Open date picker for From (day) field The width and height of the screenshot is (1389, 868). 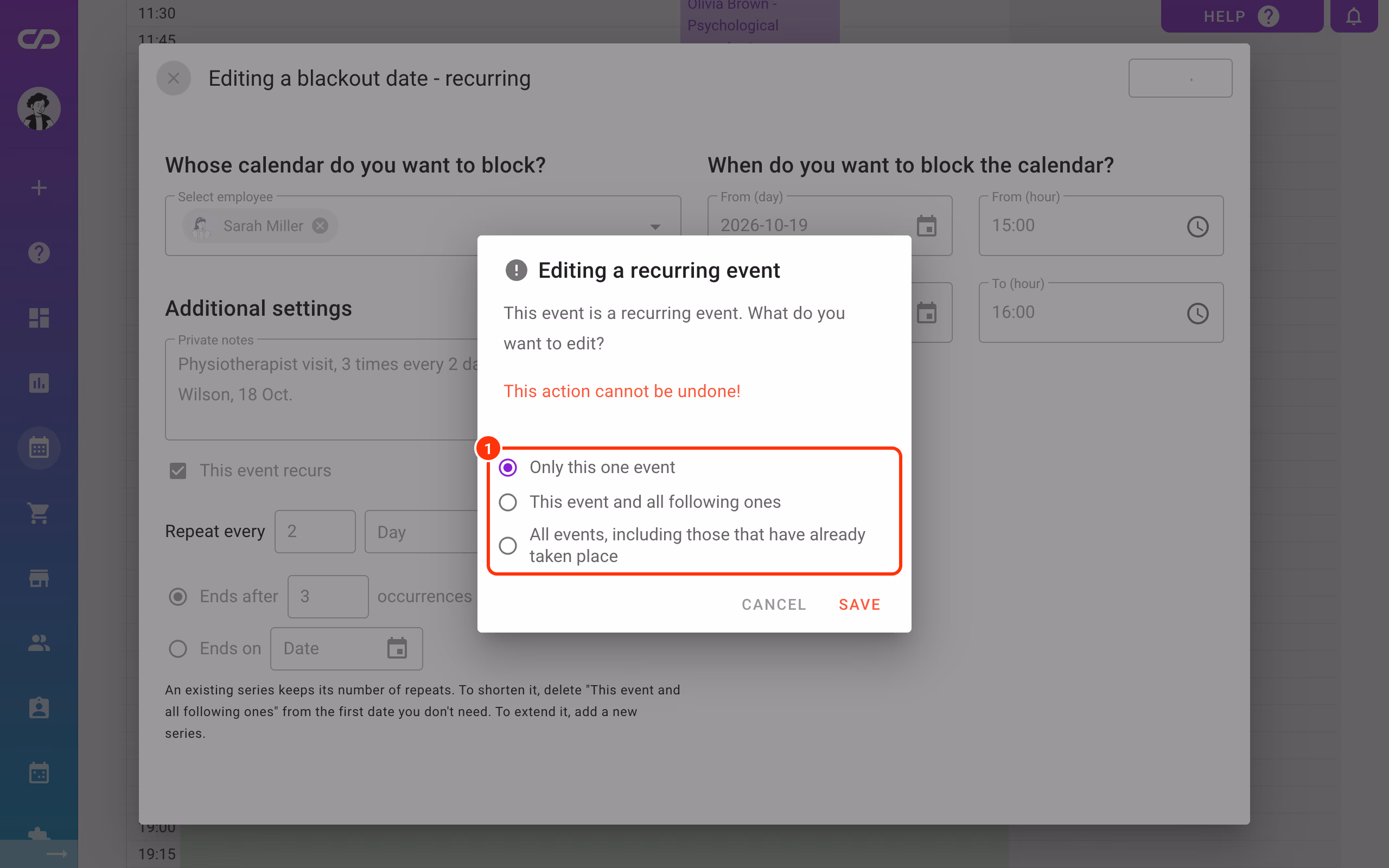click(926, 226)
